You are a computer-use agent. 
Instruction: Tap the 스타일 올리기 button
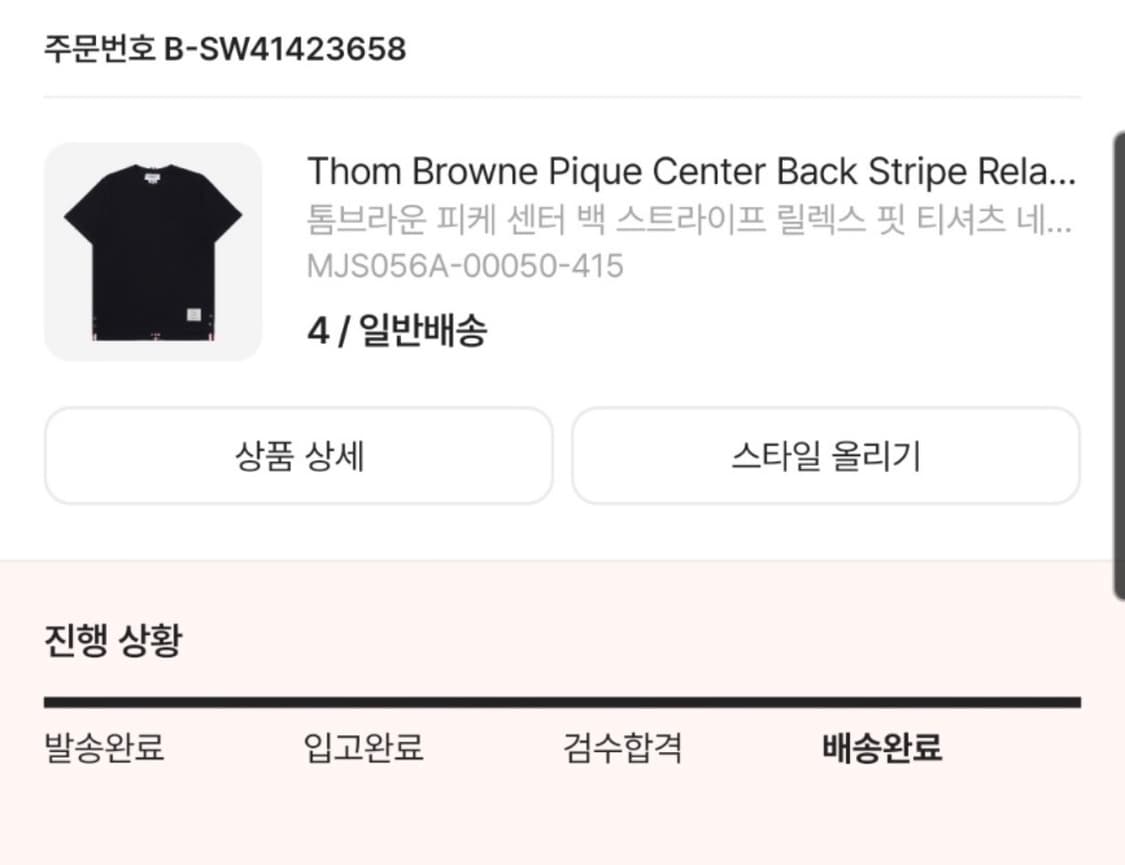tap(825, 456)
